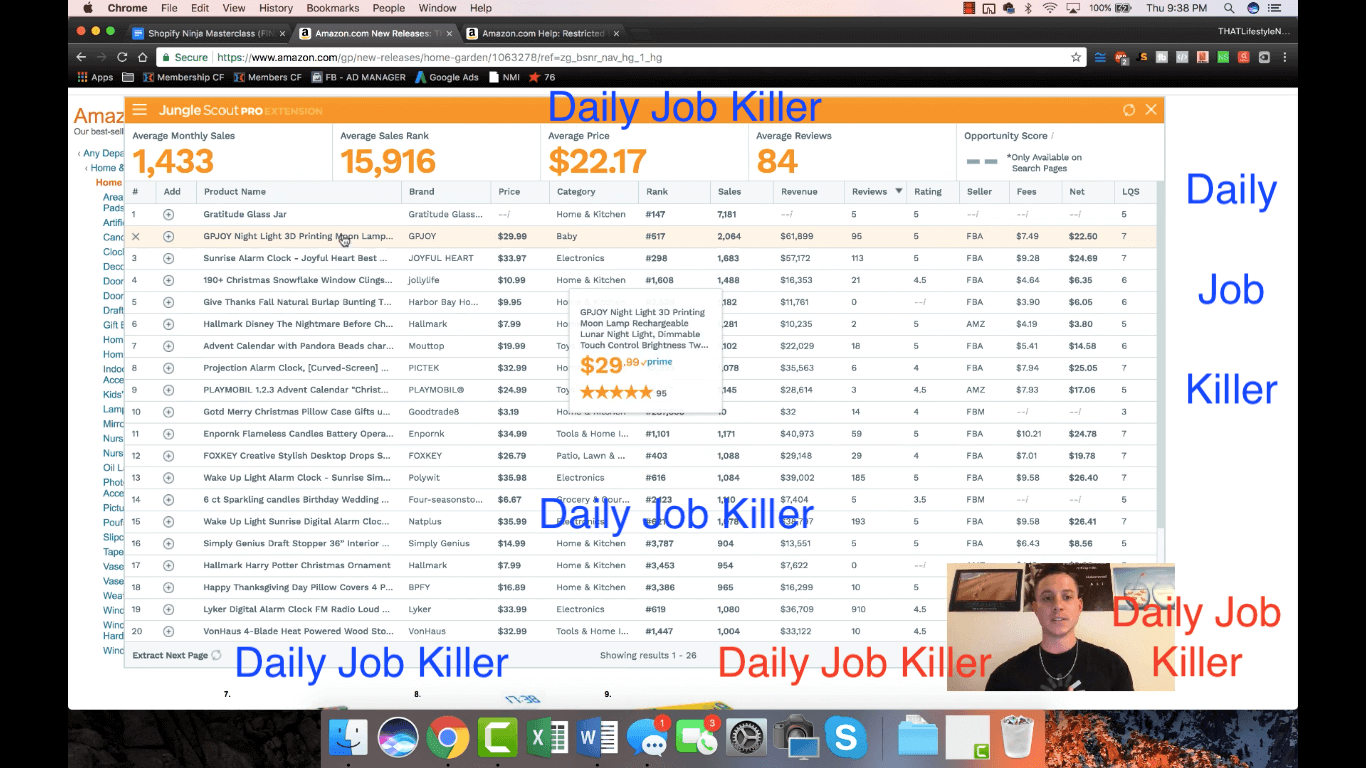The height and width of the screenshot is (768, 1366).
Task: Open the Jungle Scout hamburger menu
Action: pyautogui.click(x=139, y=110)
